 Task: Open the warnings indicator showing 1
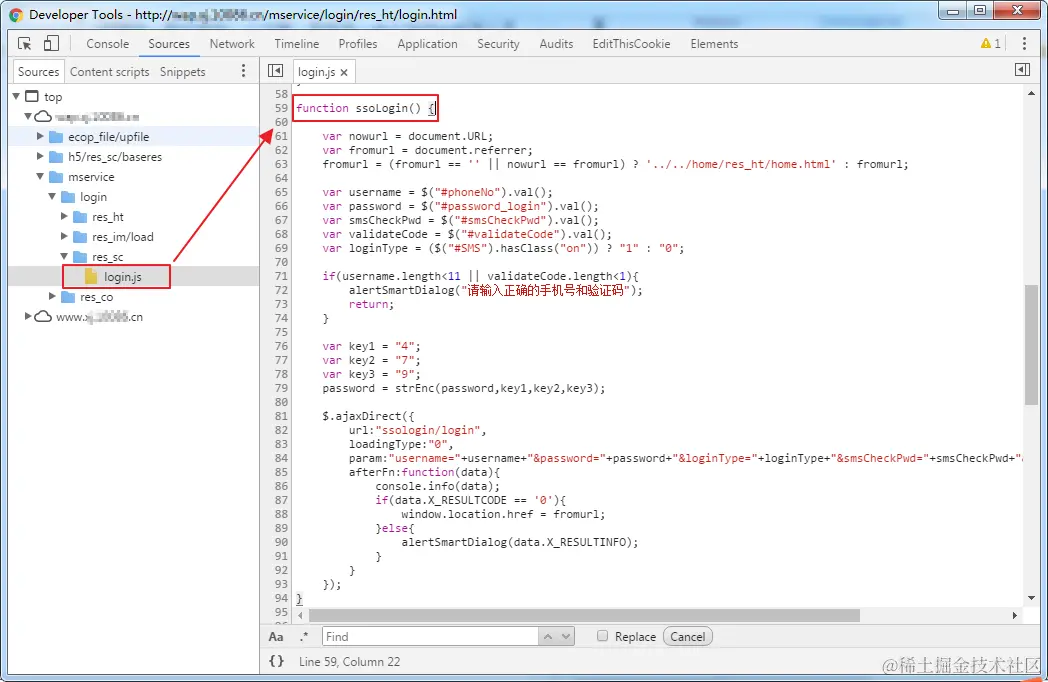(x=991, y=43)
